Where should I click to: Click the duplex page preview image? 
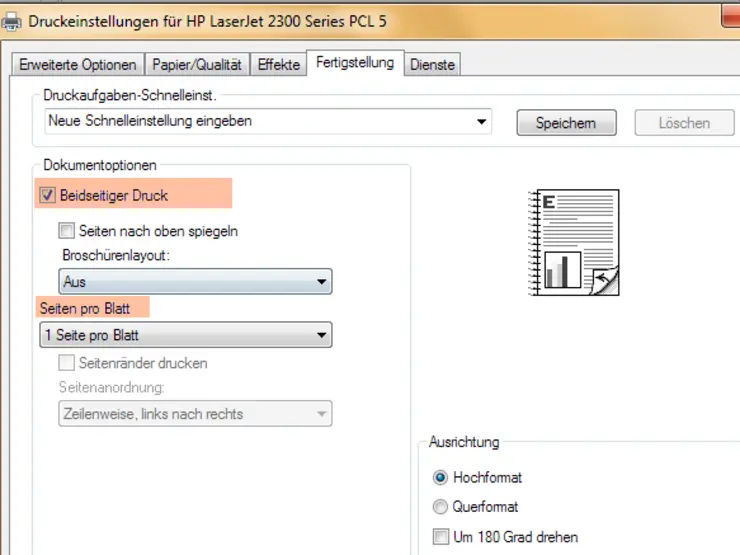[573, 242]
